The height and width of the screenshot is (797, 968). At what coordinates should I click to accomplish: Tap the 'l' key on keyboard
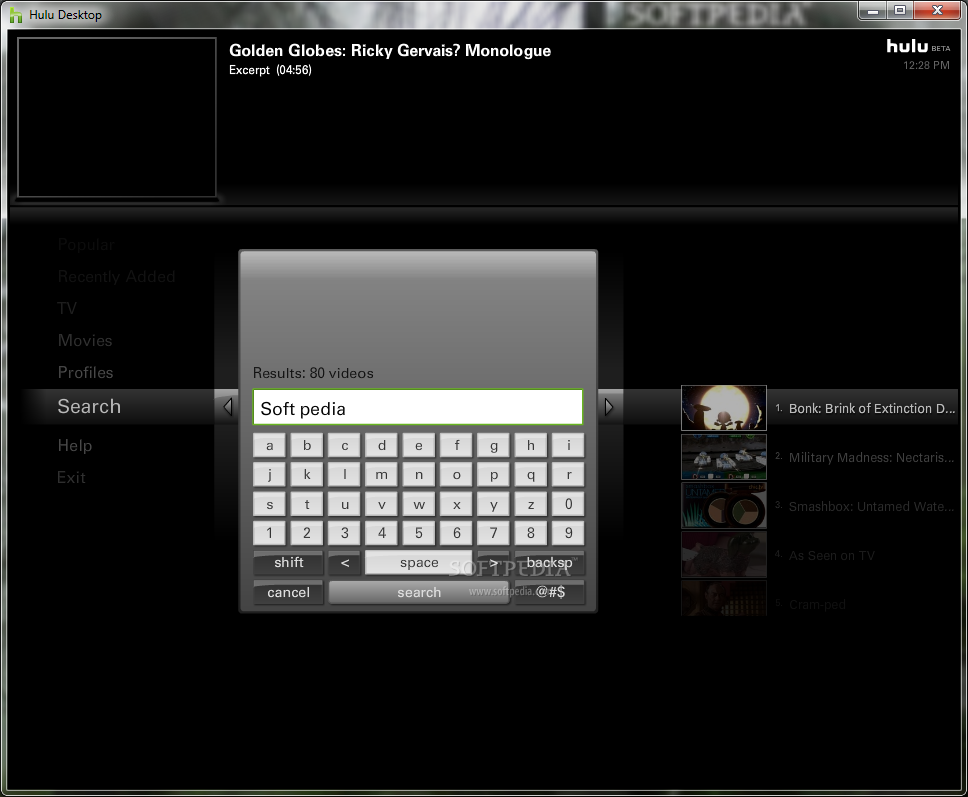click(344, 474)
